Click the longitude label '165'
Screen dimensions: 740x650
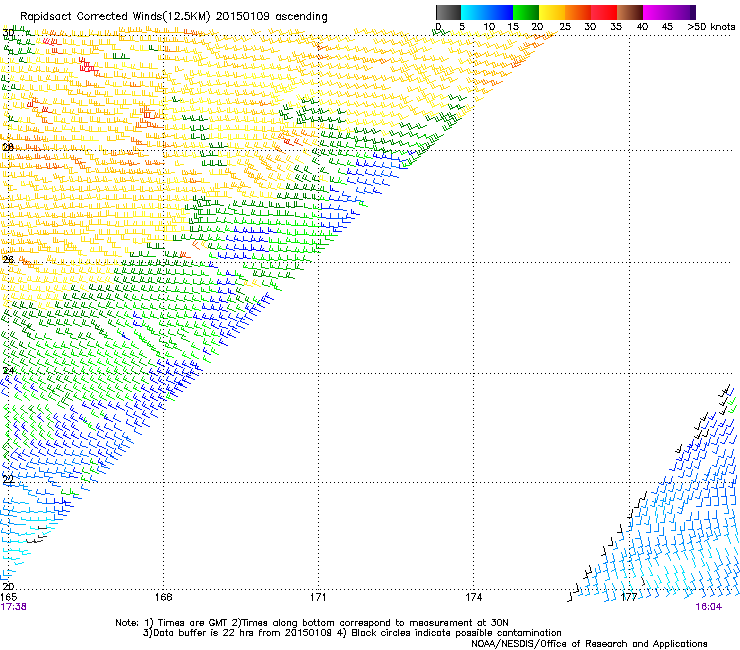pyautogui.click(x=8, y=597)
